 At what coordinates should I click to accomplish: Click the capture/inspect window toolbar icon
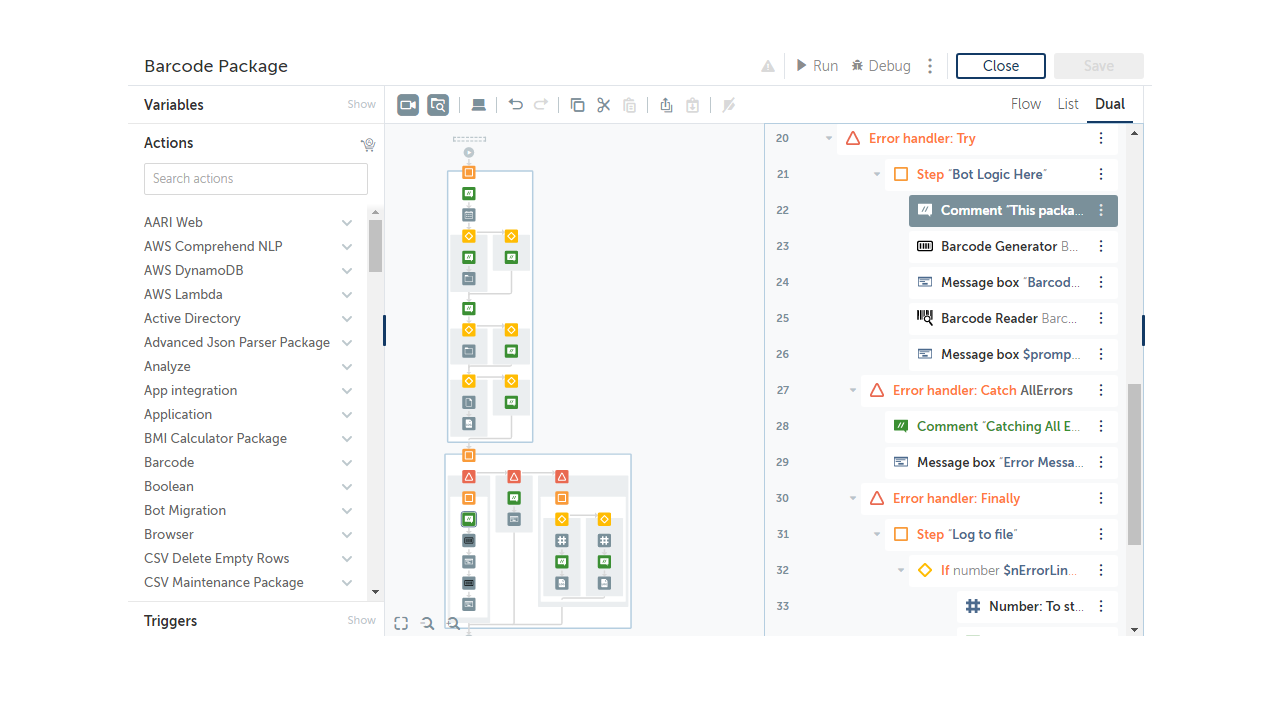pyautogui.click(x=438, y=105)
